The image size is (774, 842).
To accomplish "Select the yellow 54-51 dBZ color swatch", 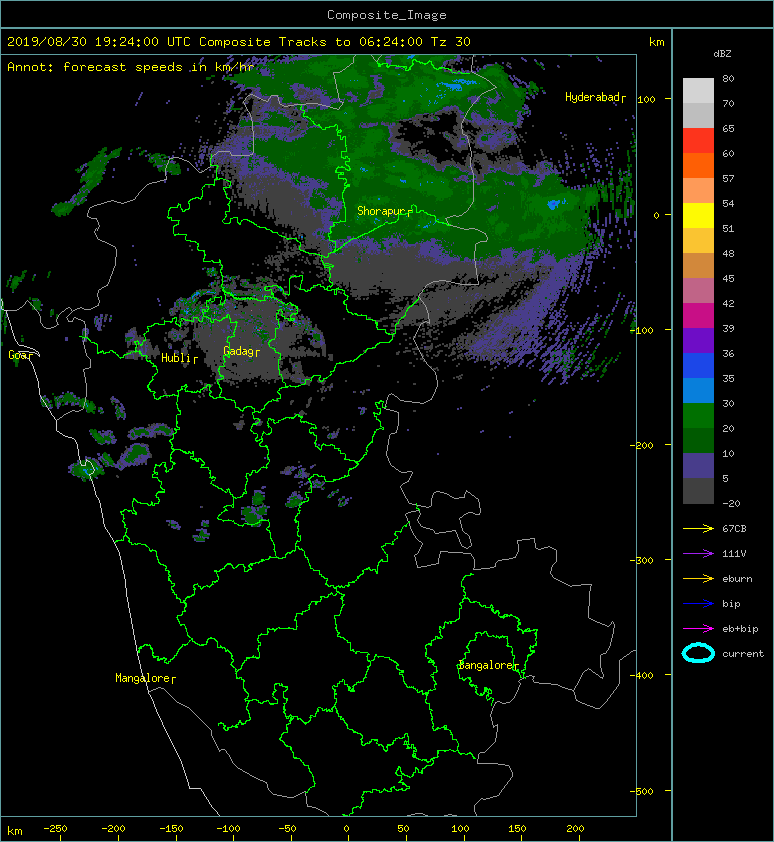I will tap(698, 216).
